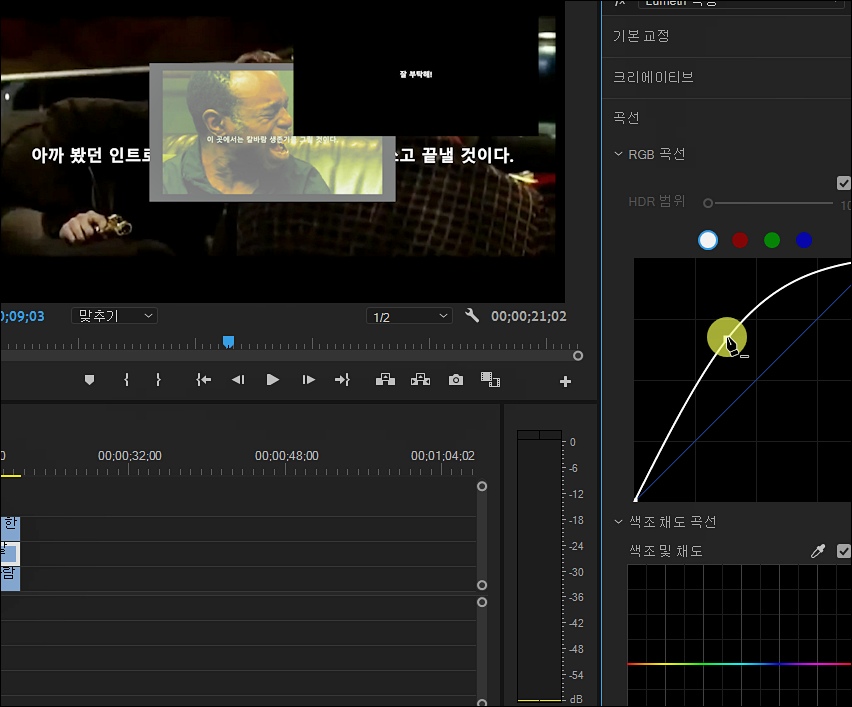Click the Extract button
Viewport: 852px width, 707px height.
pos(421,379)
